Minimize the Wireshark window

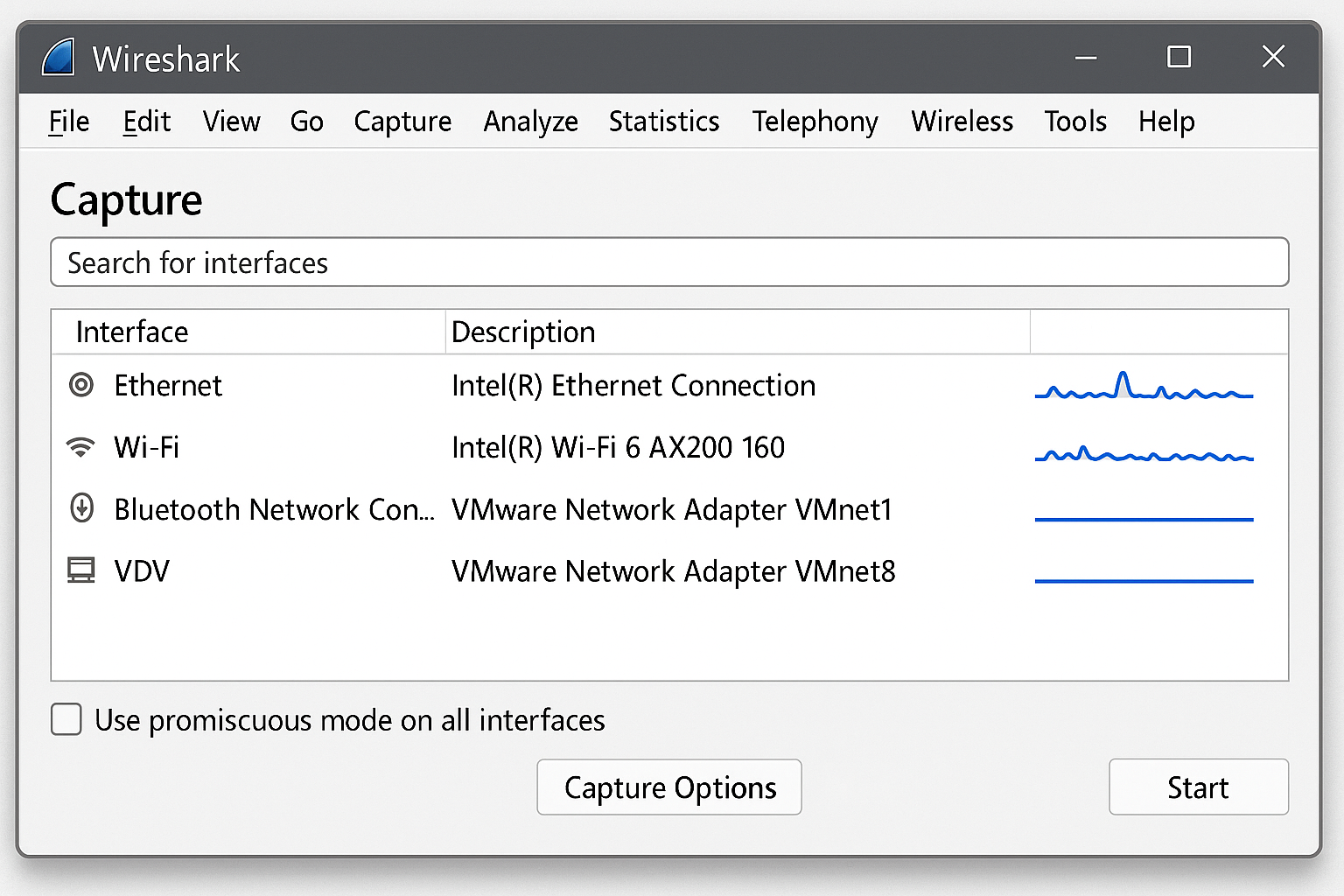click(1086, 58)
